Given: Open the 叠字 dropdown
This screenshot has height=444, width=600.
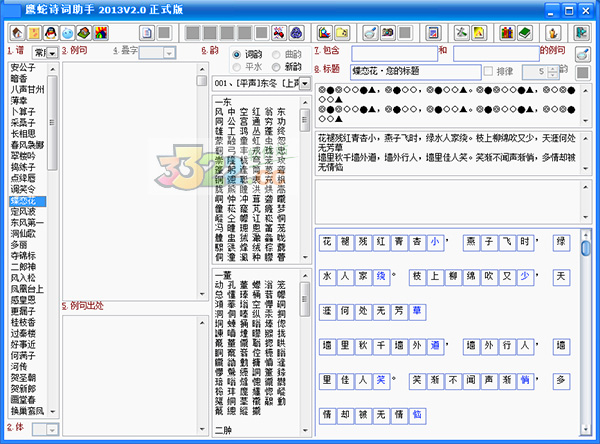Looking at the screenshot, I should (x=169, y=53).
